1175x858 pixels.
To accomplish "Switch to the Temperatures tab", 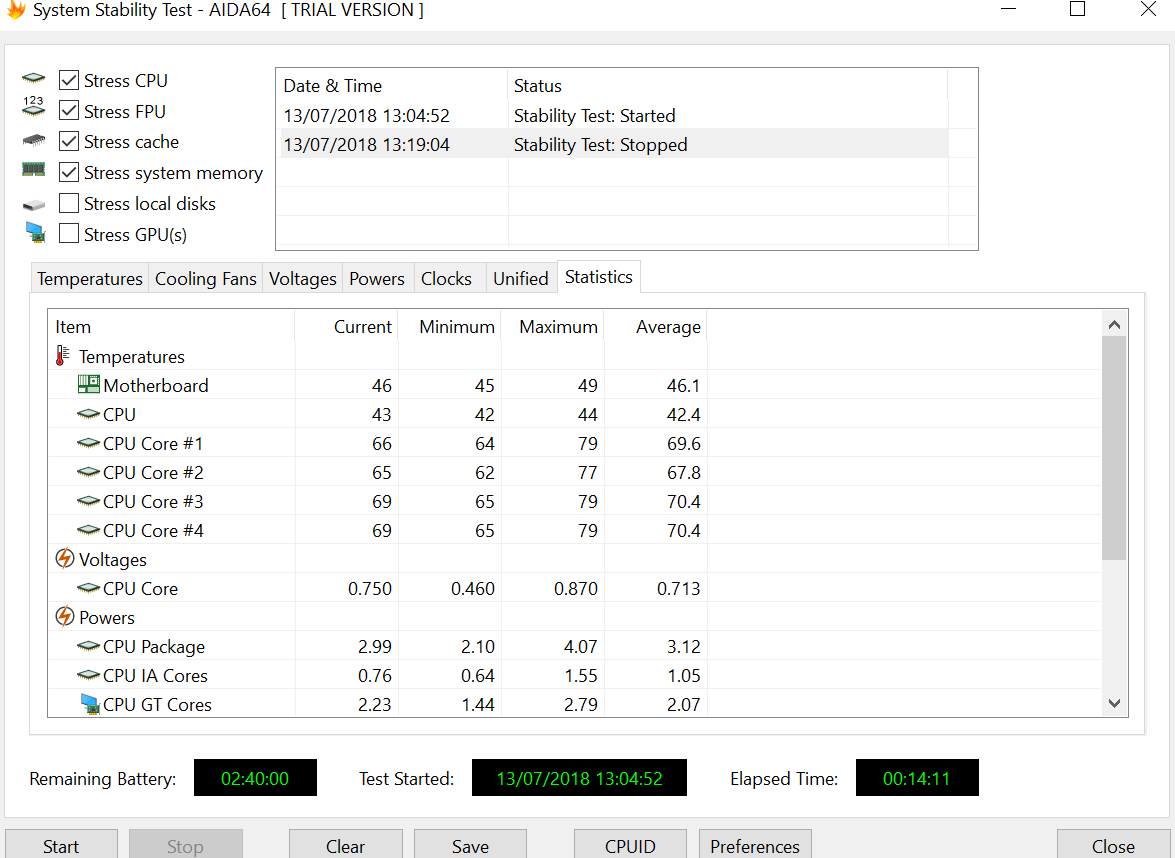I will [x=90, y=279].
